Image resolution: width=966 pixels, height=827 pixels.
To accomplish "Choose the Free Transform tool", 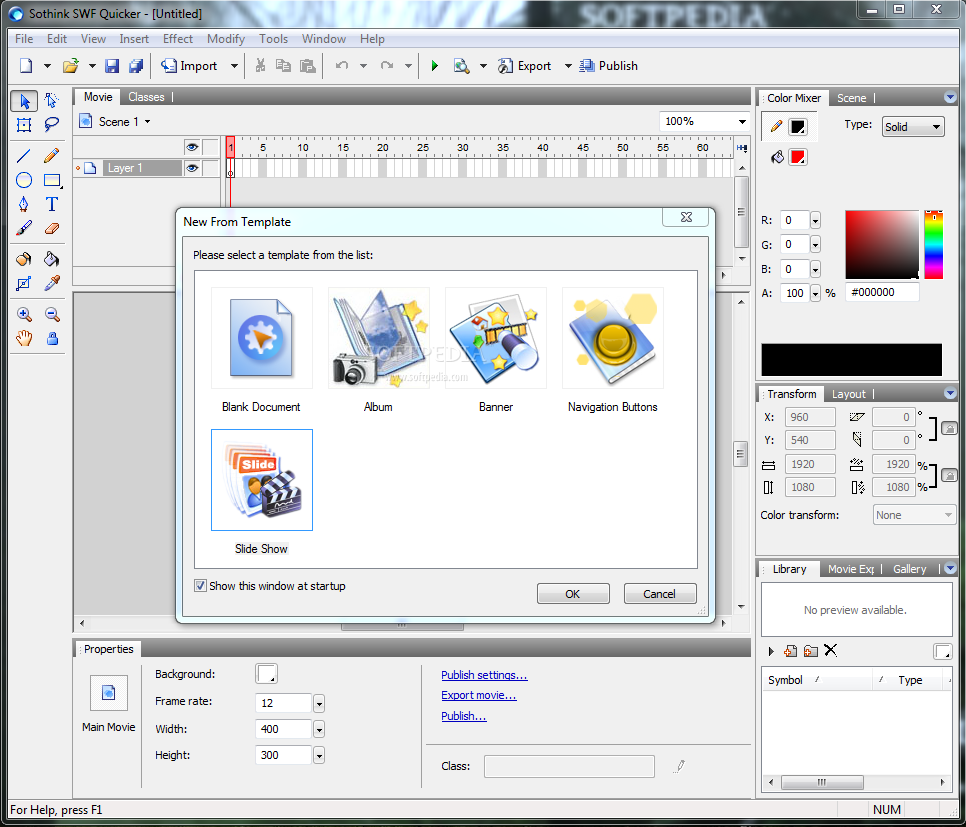I will [24, 125].
